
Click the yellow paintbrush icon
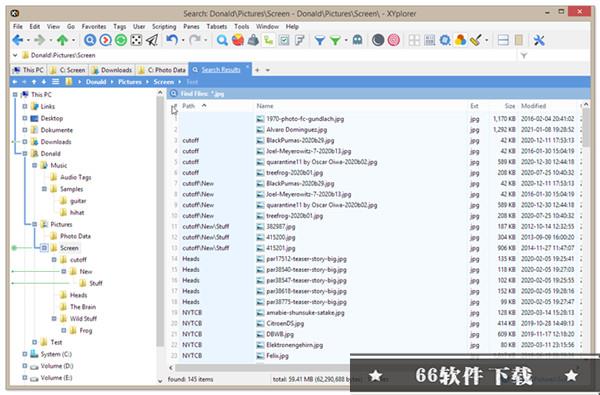pyautogui.click(x=476, y=40)
